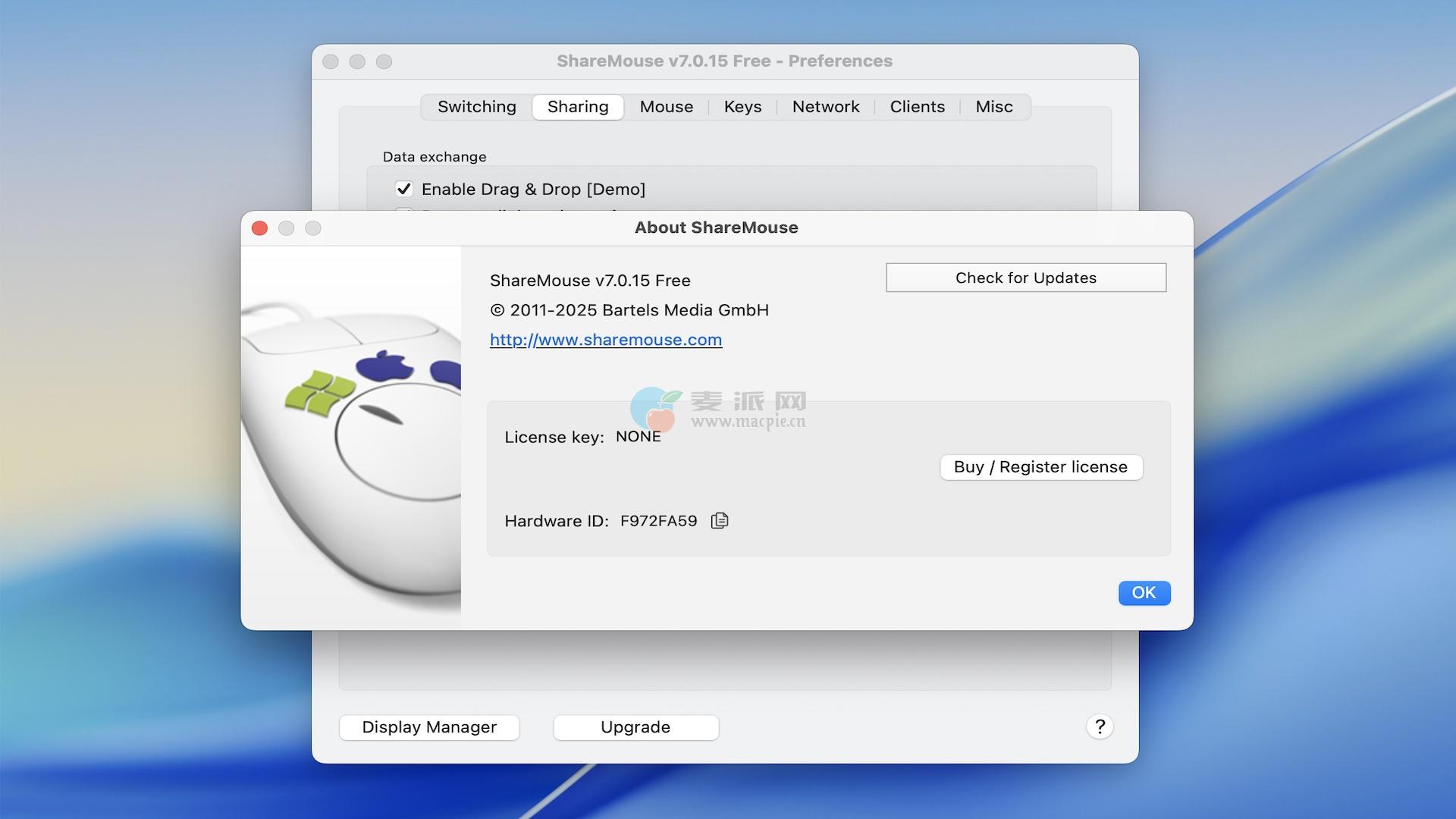The width and height of the screenshot is (1456, 819).
Task: Click the question mark help button
Action: pos(1100,726)
